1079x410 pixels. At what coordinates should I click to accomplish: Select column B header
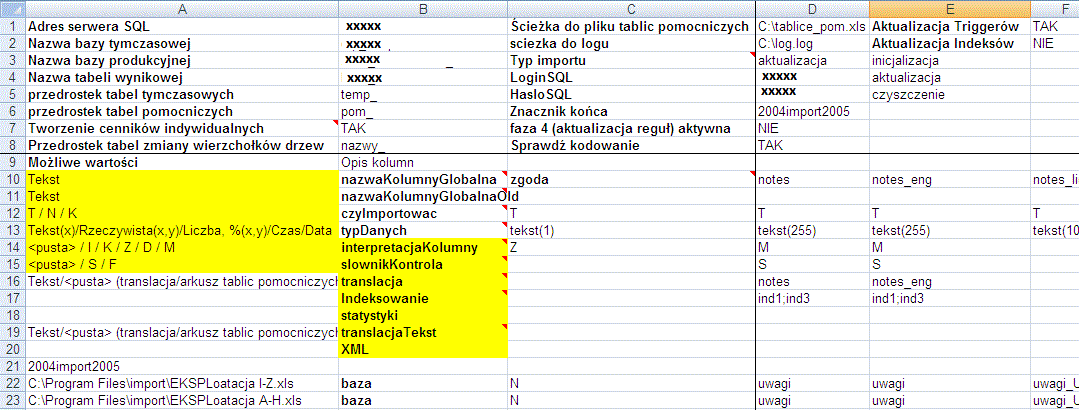(x=423, y=9)
